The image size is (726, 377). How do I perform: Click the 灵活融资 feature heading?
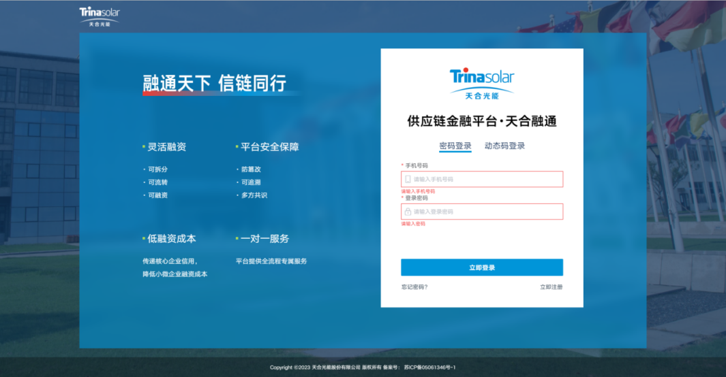167,147
